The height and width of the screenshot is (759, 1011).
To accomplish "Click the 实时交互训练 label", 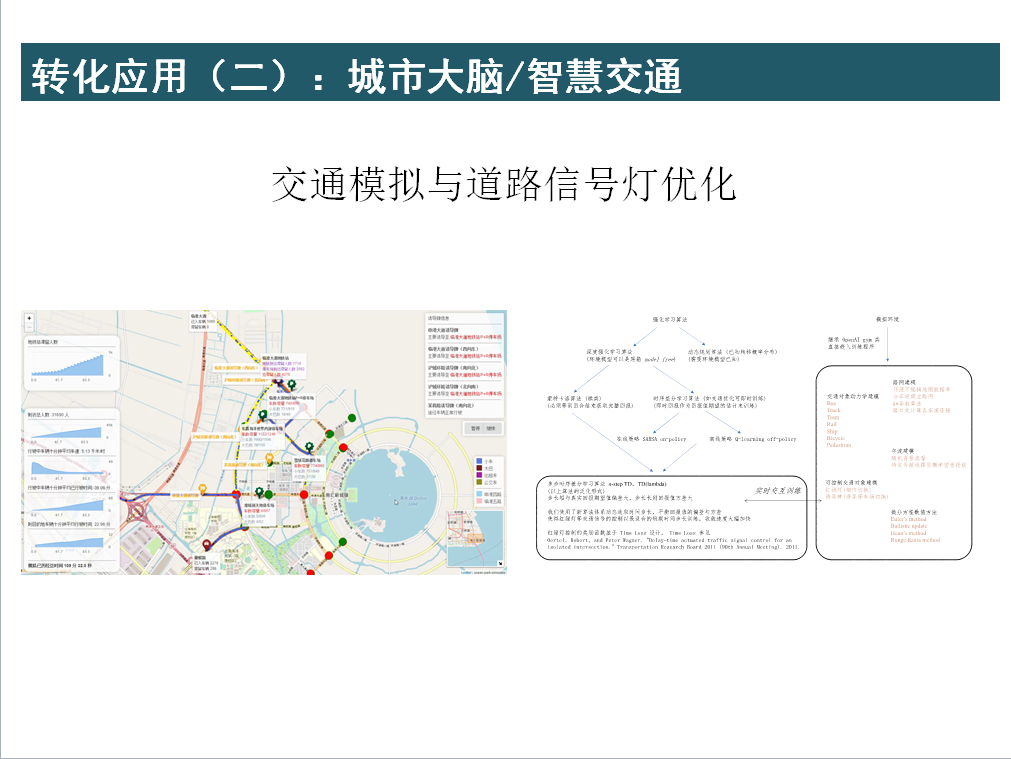I will click(x=778, y=491).
